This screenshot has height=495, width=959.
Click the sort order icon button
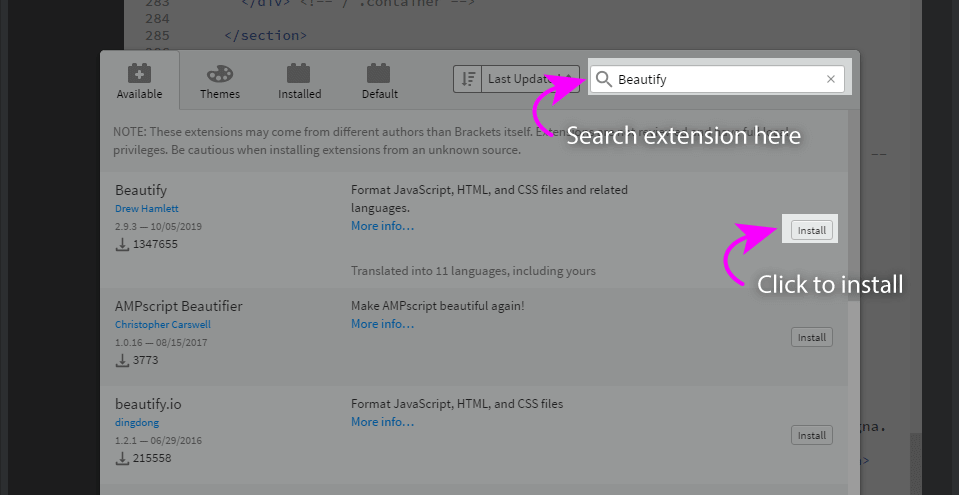tap(468, 79)
